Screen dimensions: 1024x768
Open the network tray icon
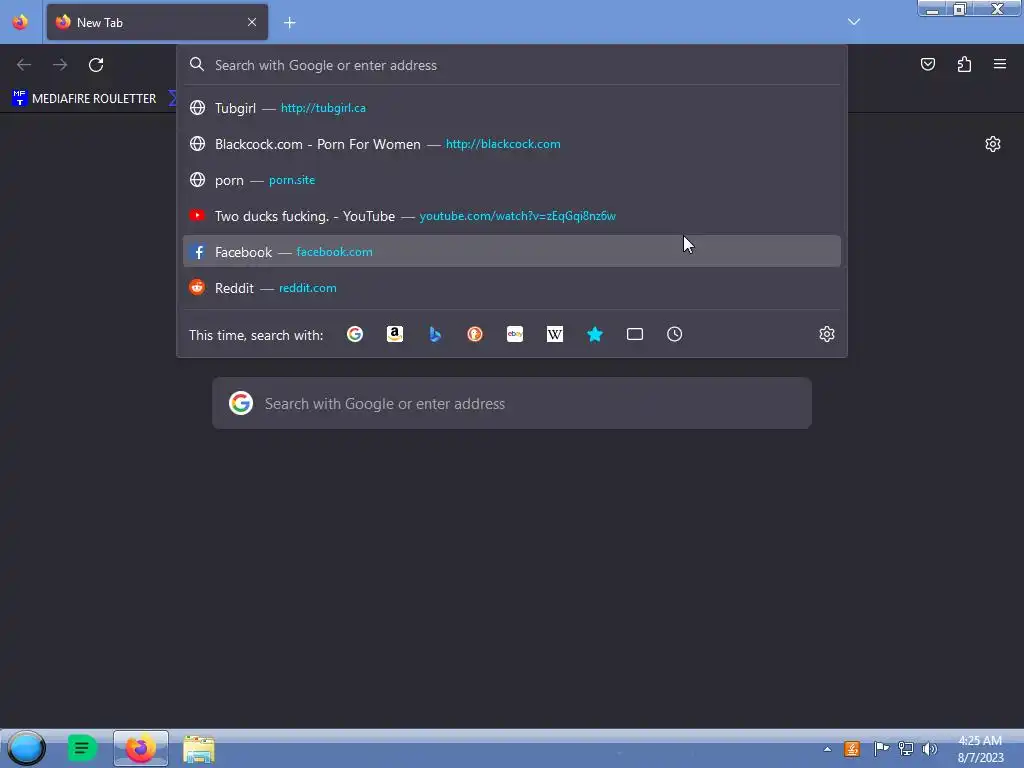tap(906, 749)
